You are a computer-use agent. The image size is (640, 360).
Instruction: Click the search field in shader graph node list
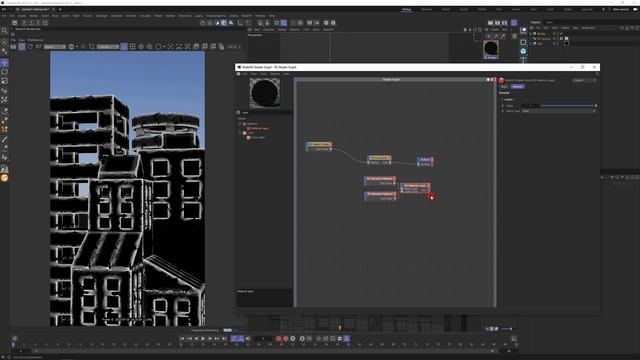[267, 113]
